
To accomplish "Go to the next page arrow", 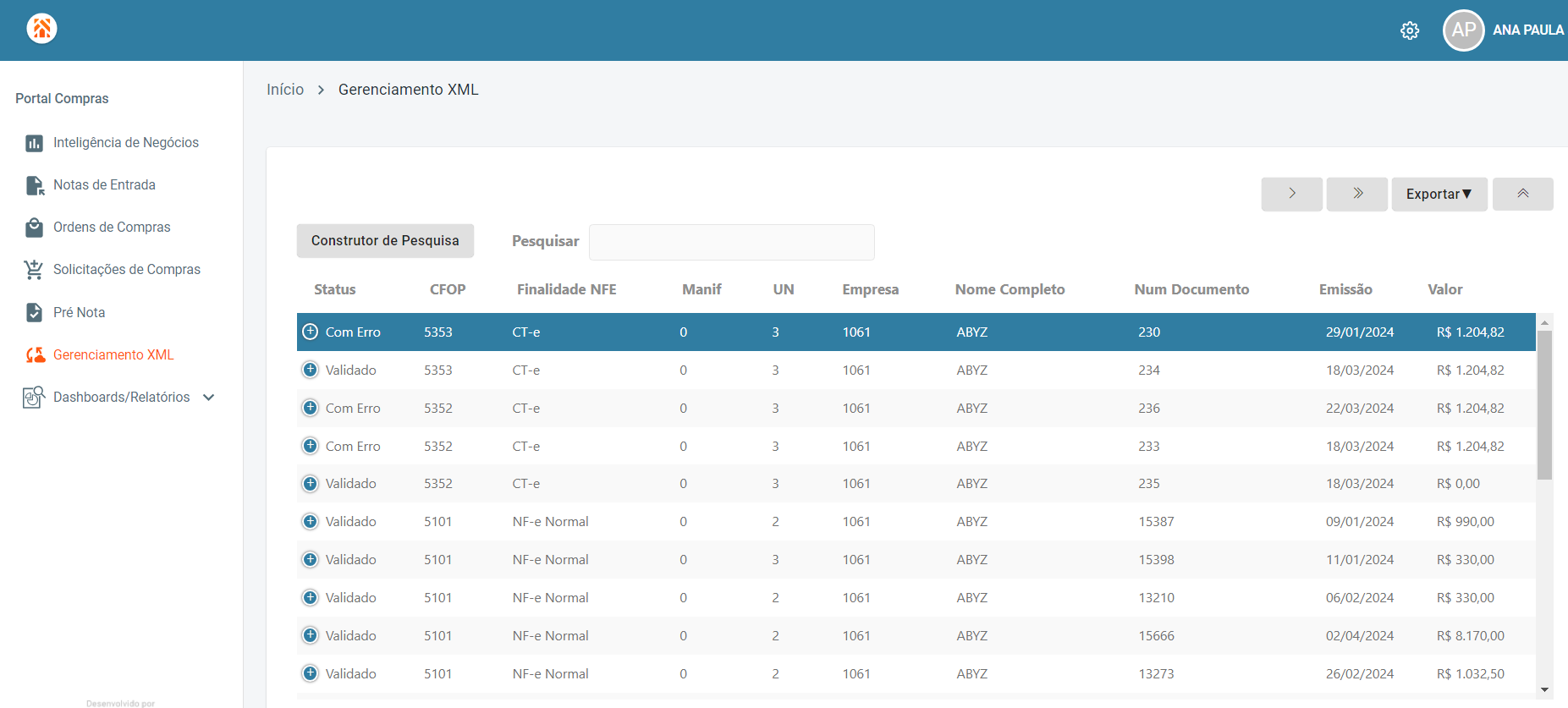I will [x=1292, y=195].
